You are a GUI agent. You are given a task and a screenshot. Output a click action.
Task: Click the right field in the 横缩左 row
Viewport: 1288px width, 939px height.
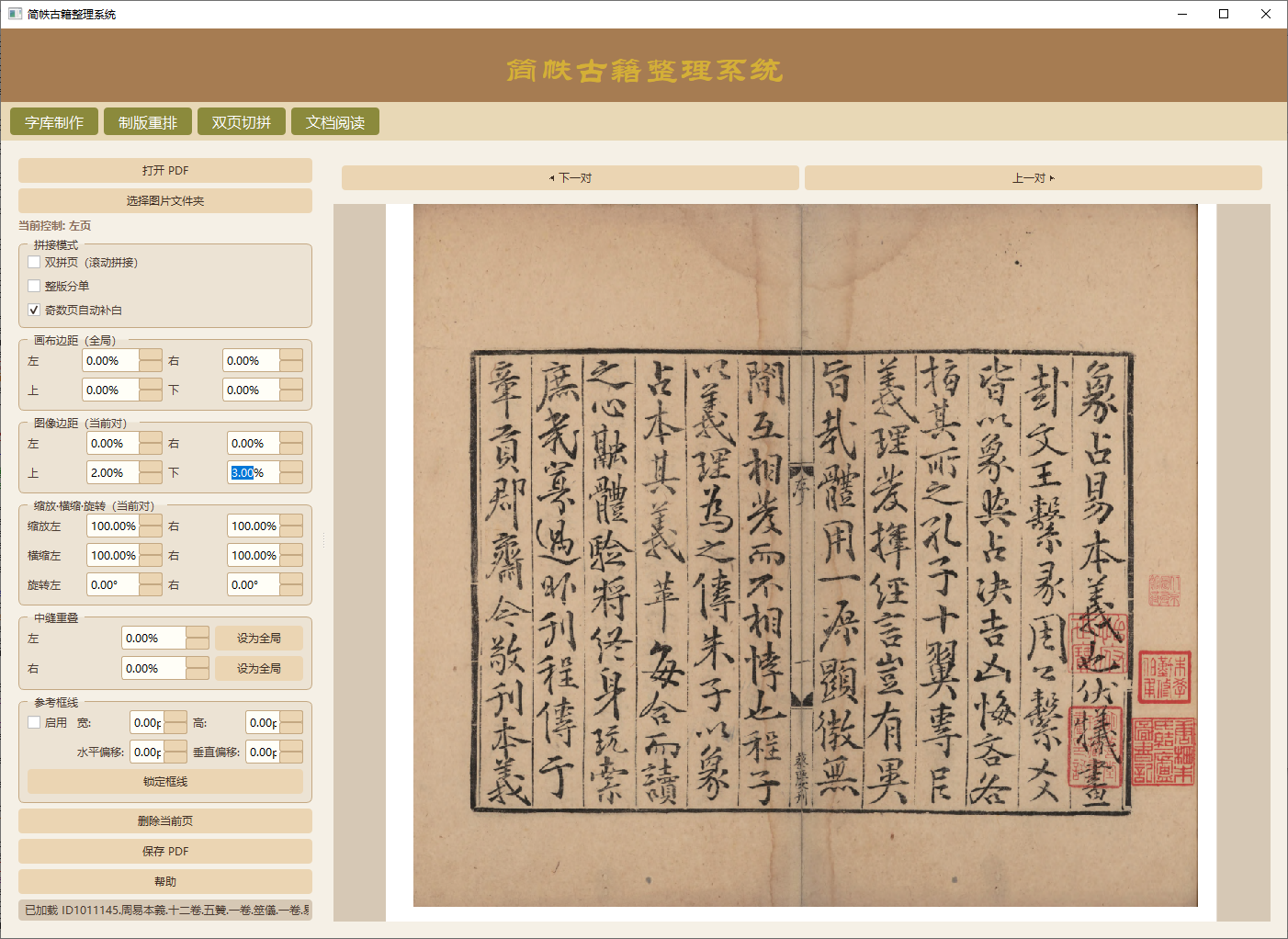pyautogui.click(x=254, y=556)
